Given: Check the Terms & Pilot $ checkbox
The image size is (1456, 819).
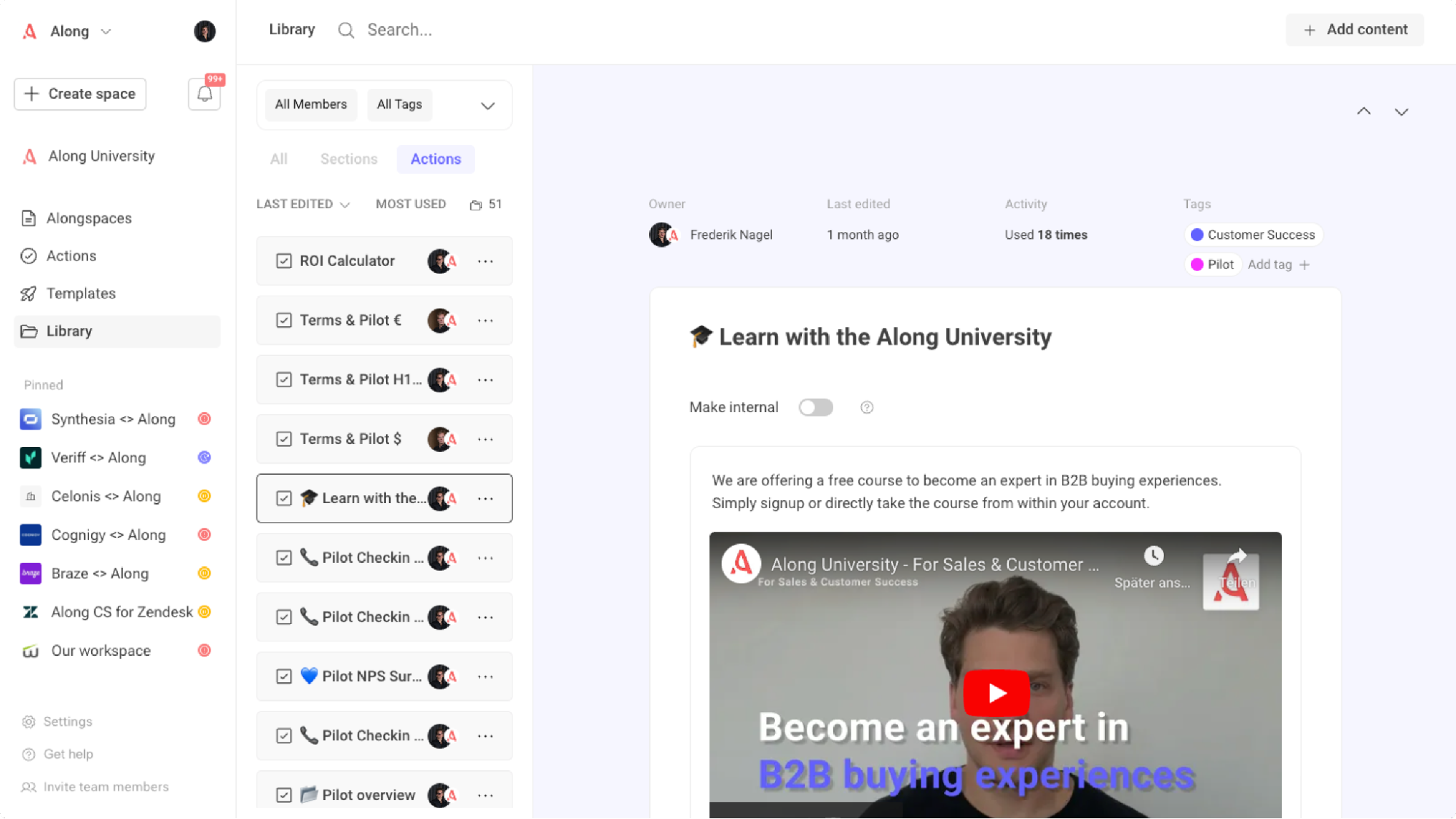Looking at the screenshot, I should tap(284, 439).
